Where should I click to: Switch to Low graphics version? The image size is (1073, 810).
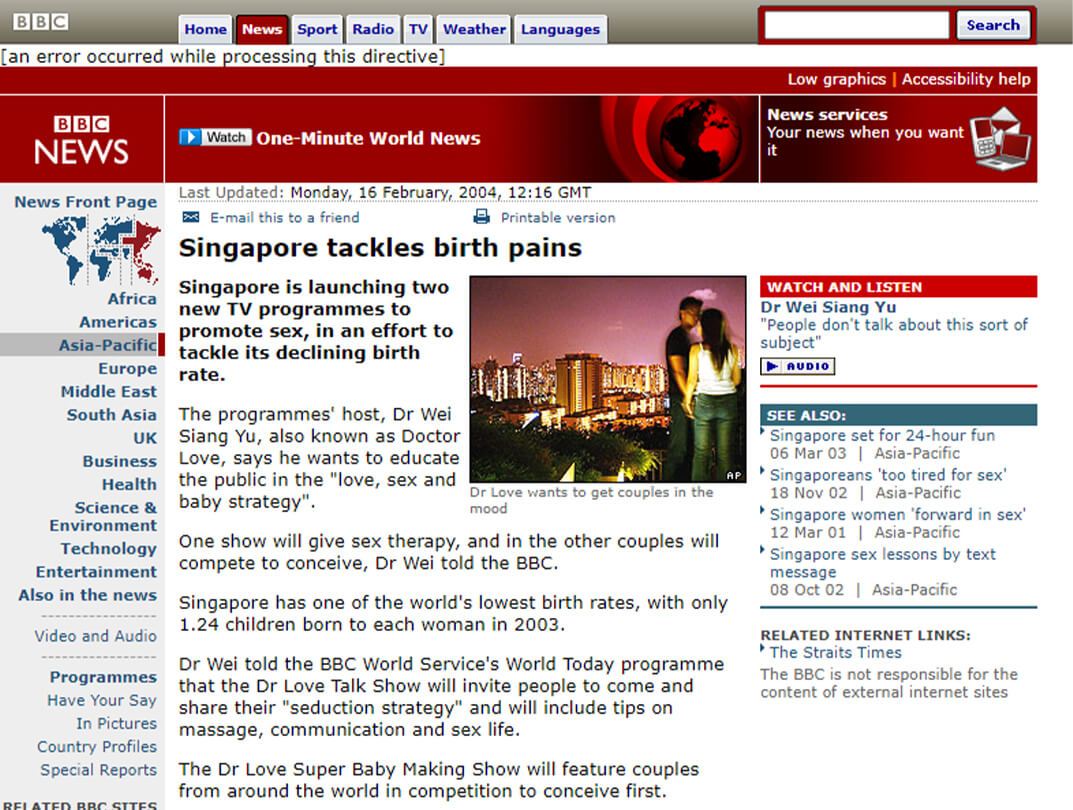tap(836, 79)
